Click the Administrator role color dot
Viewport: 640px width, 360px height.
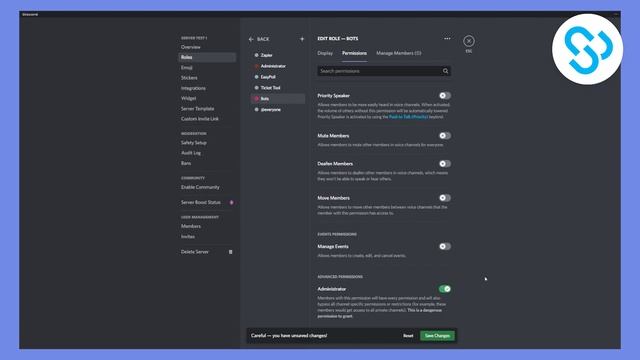(x=256, y=66)
